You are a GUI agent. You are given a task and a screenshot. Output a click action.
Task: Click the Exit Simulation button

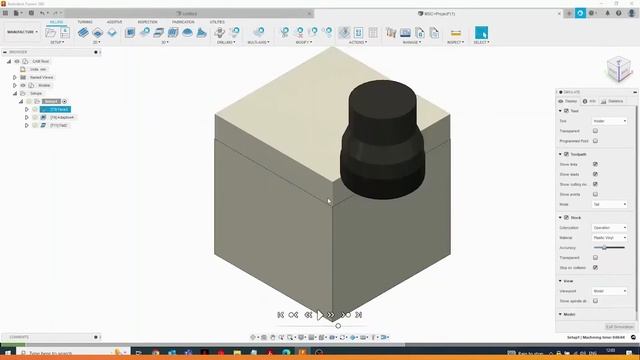coord(620,327)
